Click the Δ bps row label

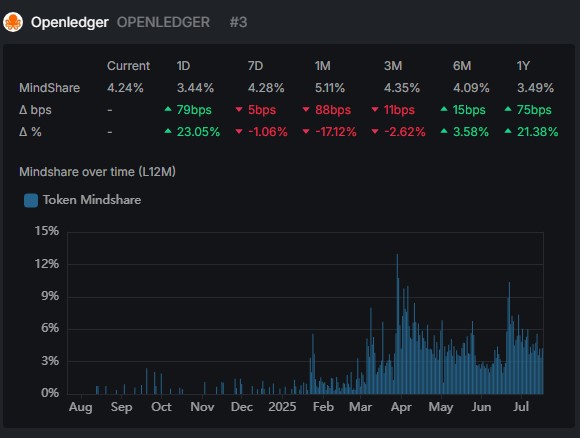pos(35,110)
